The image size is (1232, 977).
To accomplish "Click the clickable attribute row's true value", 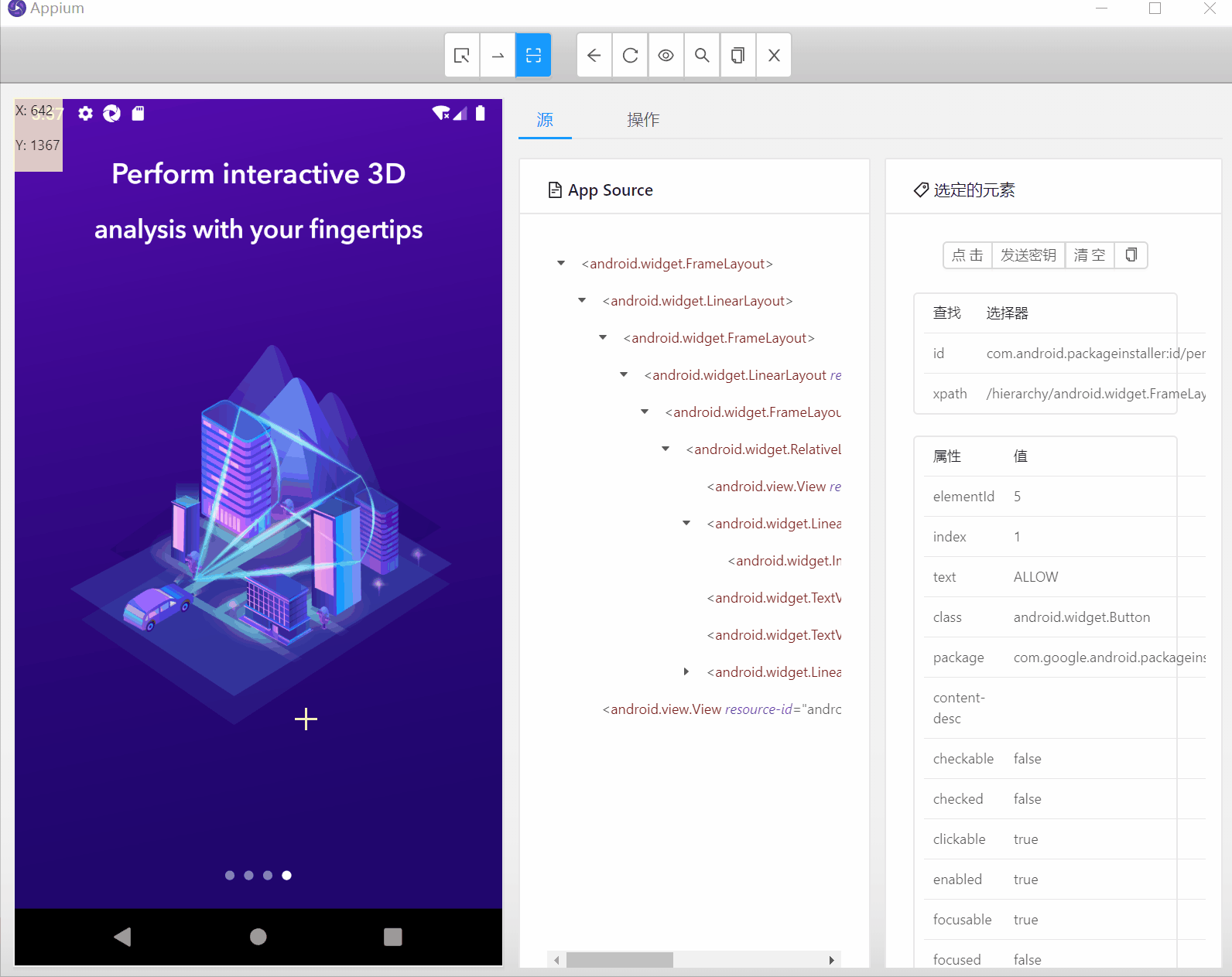I will click(x=1025, y=839).
